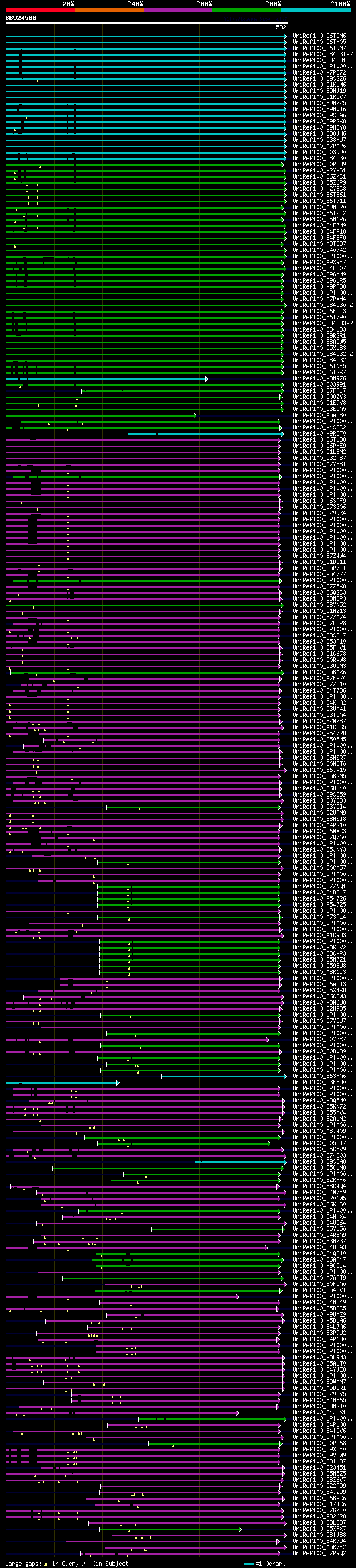356x1568 pixels.
Task: Select UniRef100_Q1KUV7 entry
Action: [x=319, y=97]
